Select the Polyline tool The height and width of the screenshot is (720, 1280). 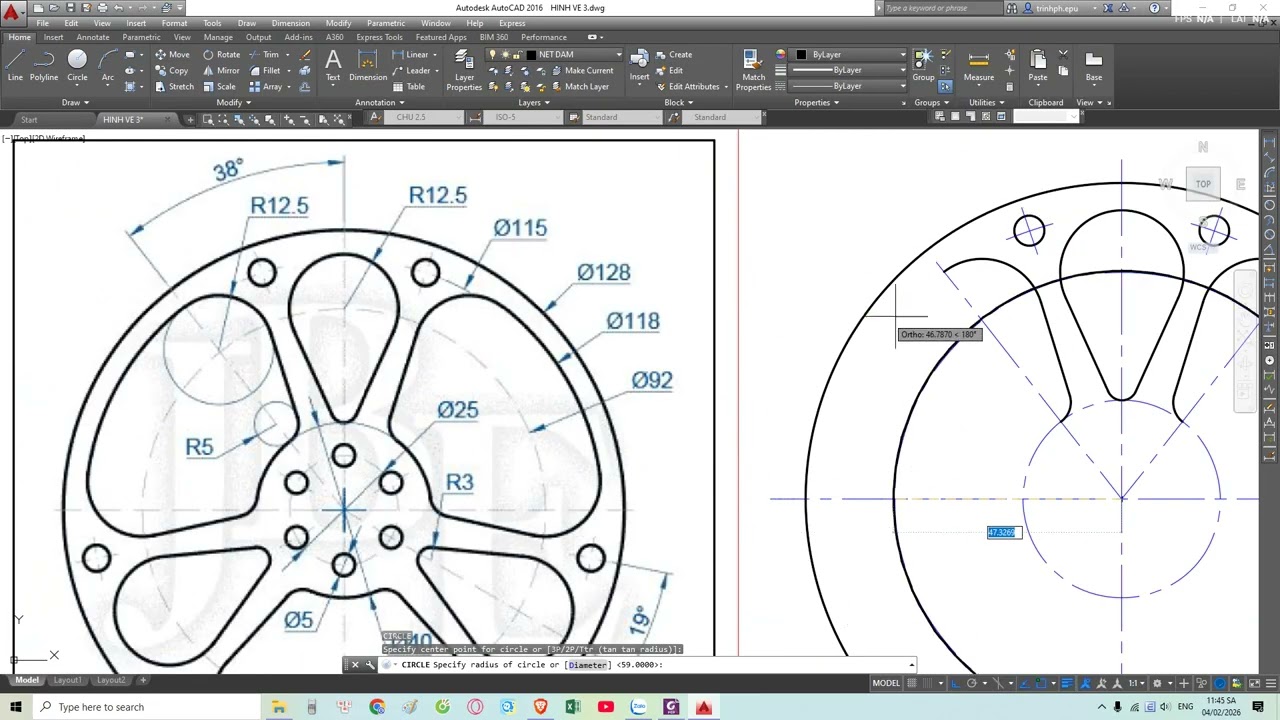pyautogui.click(x=44, y=64)
